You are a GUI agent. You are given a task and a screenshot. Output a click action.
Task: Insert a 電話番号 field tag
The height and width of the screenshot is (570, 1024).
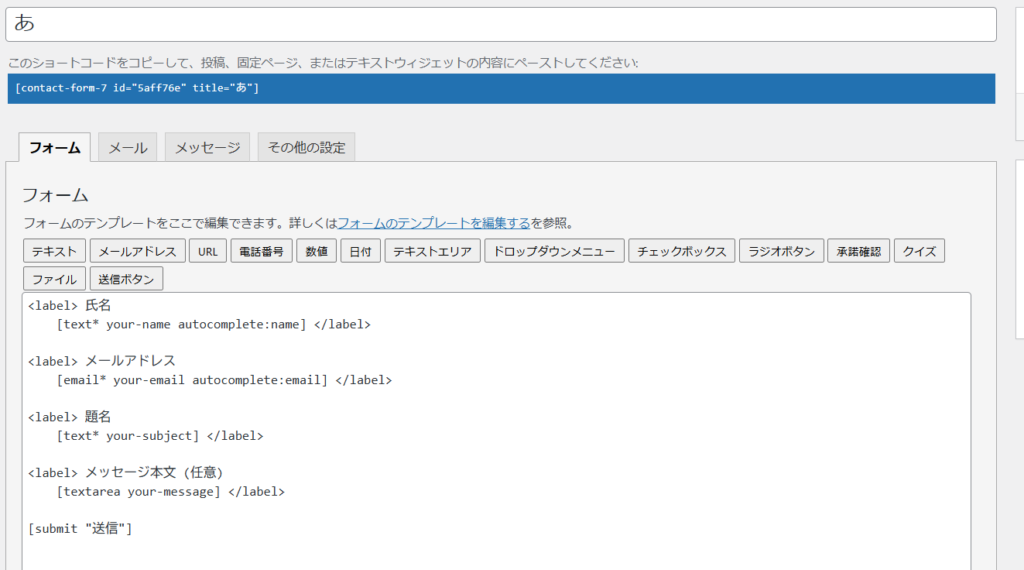262,251
